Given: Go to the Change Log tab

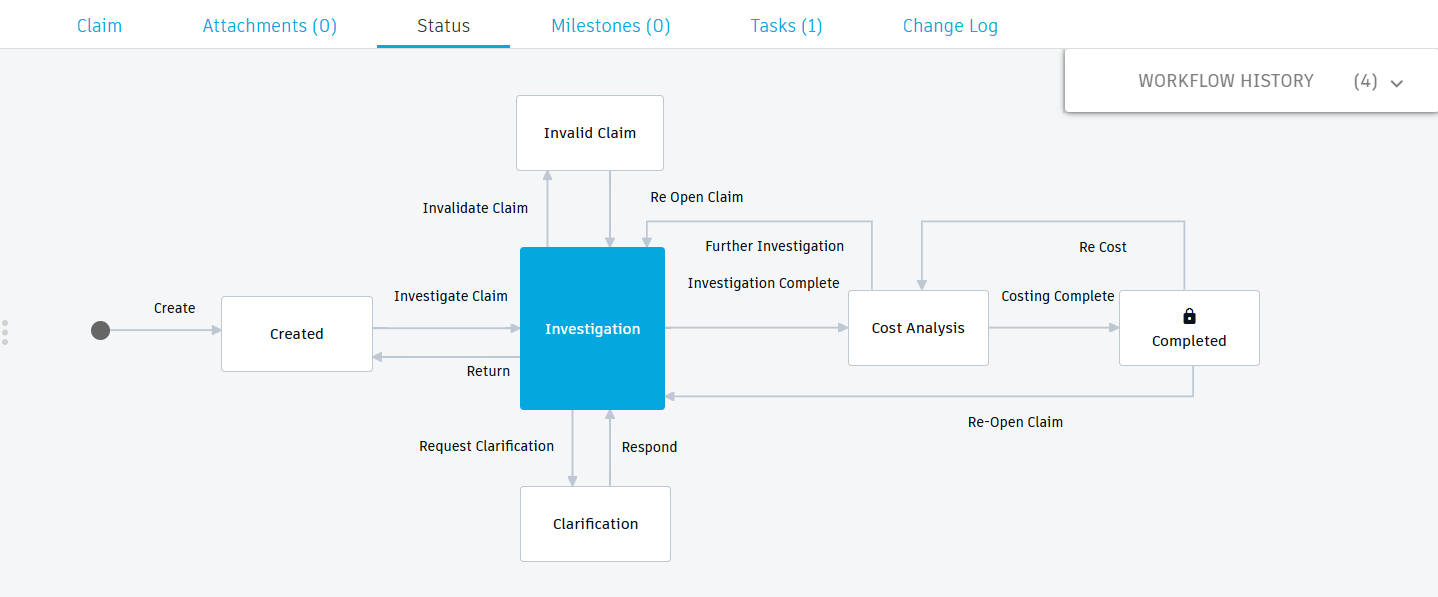Looking at the screenshot, I should pyautogui.click(x=950, y=25).
